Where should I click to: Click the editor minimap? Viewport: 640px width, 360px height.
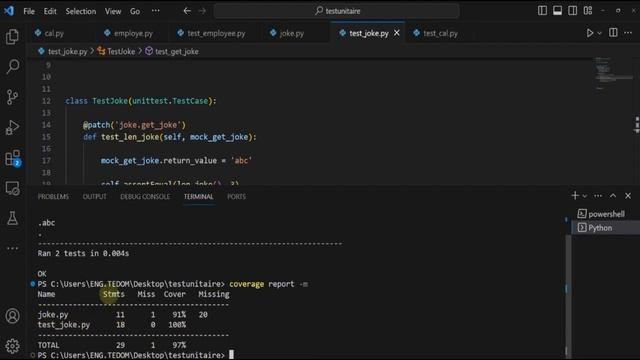pyautogui.click(x=613, y=73)
